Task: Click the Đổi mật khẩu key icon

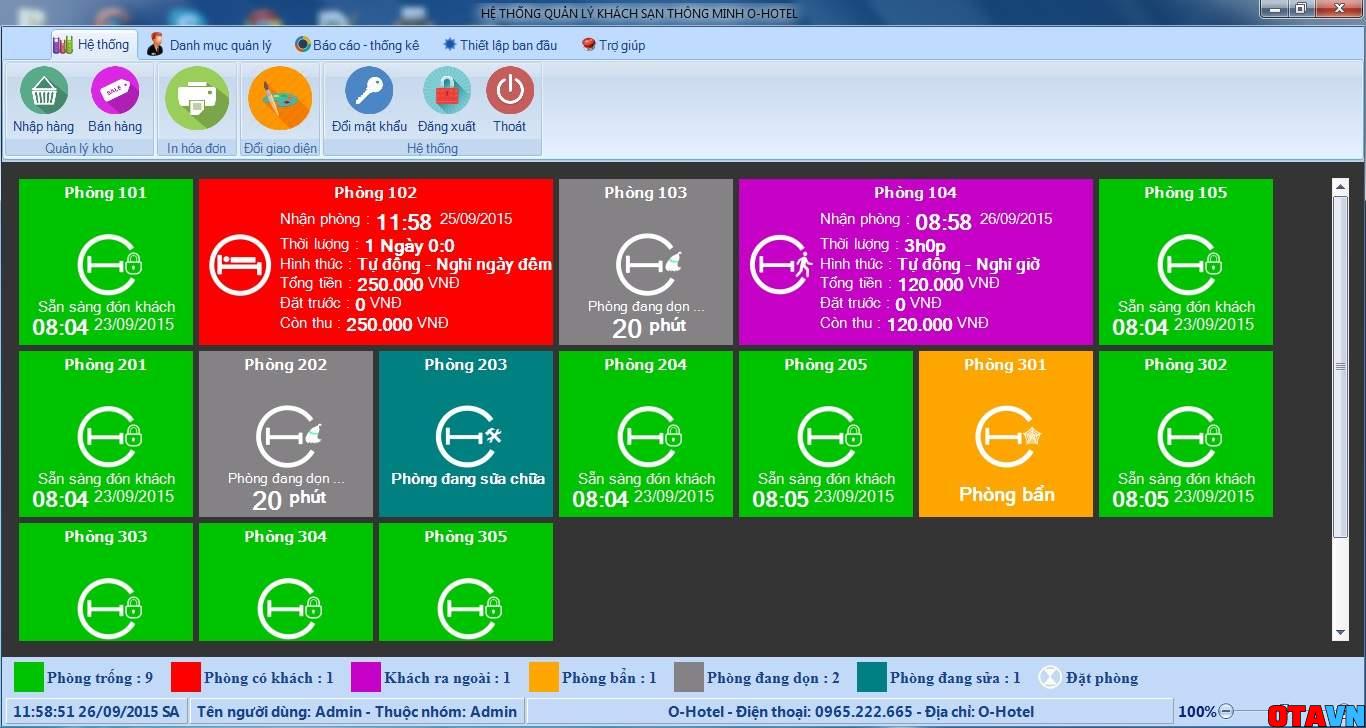Action: click(369, 91)
